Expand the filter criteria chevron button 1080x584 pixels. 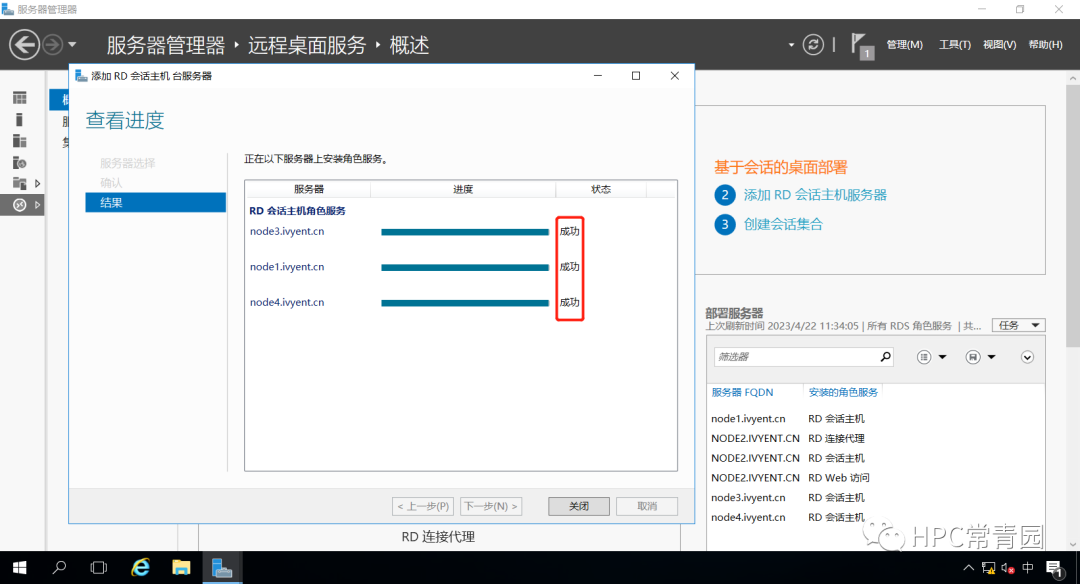pos(1027,357)
